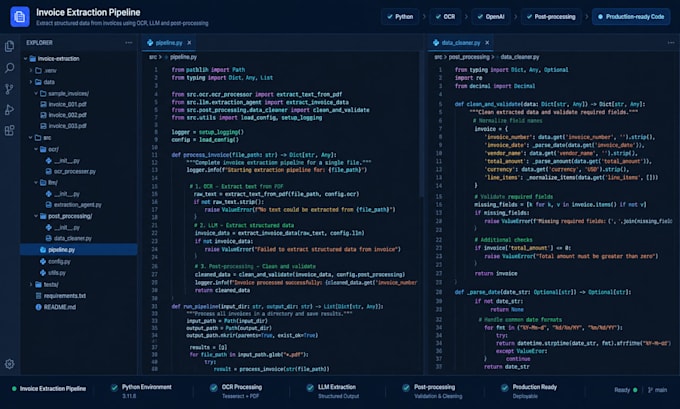Click data_cleaner.py breadcrumb in right editor
Viewport: 680px width, 409px height.
click(x=520, y=57)
